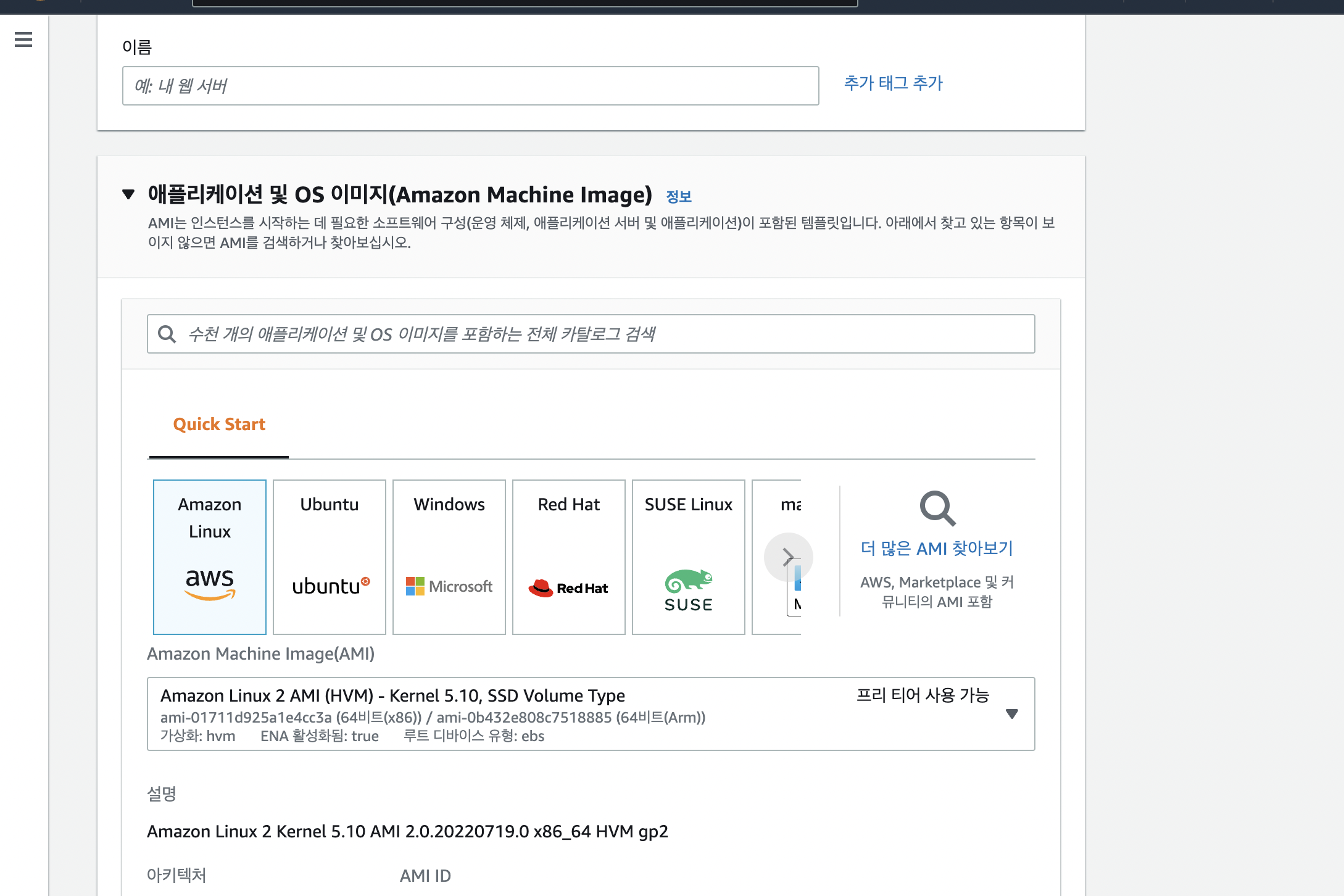Open the hamburger navigation menu
The width and height of the screenshot is (1344, 896).
point(23,40)
